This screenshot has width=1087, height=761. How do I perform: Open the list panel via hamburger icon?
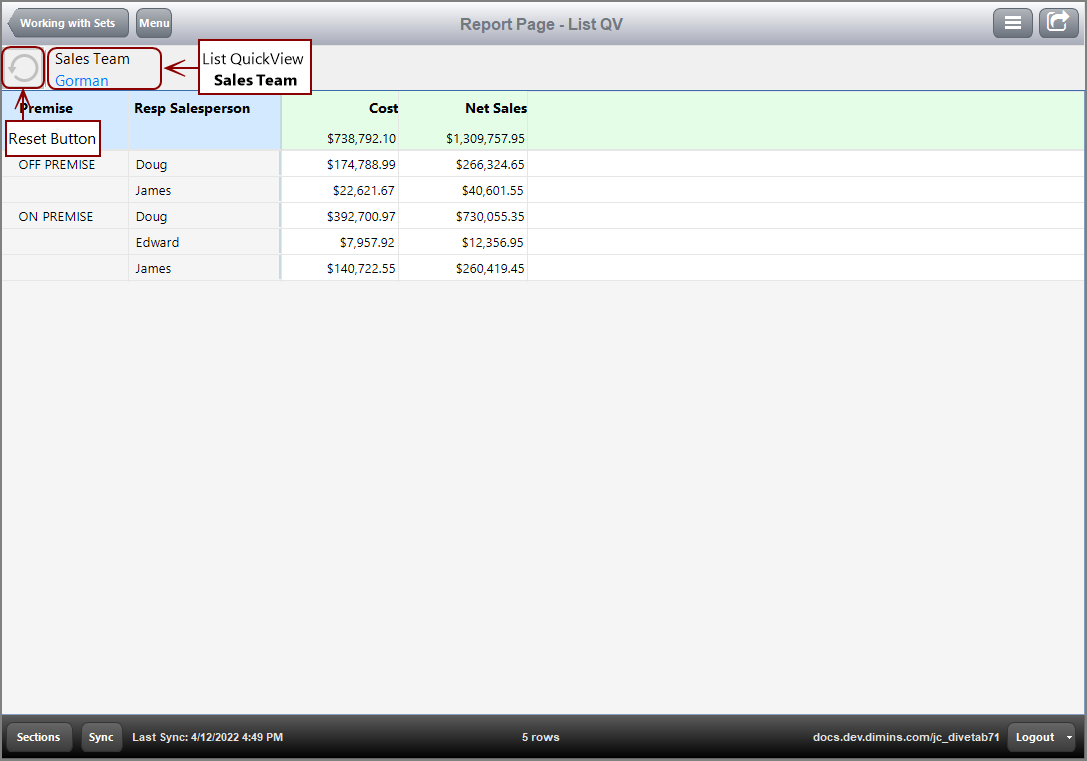point(1012,22)
